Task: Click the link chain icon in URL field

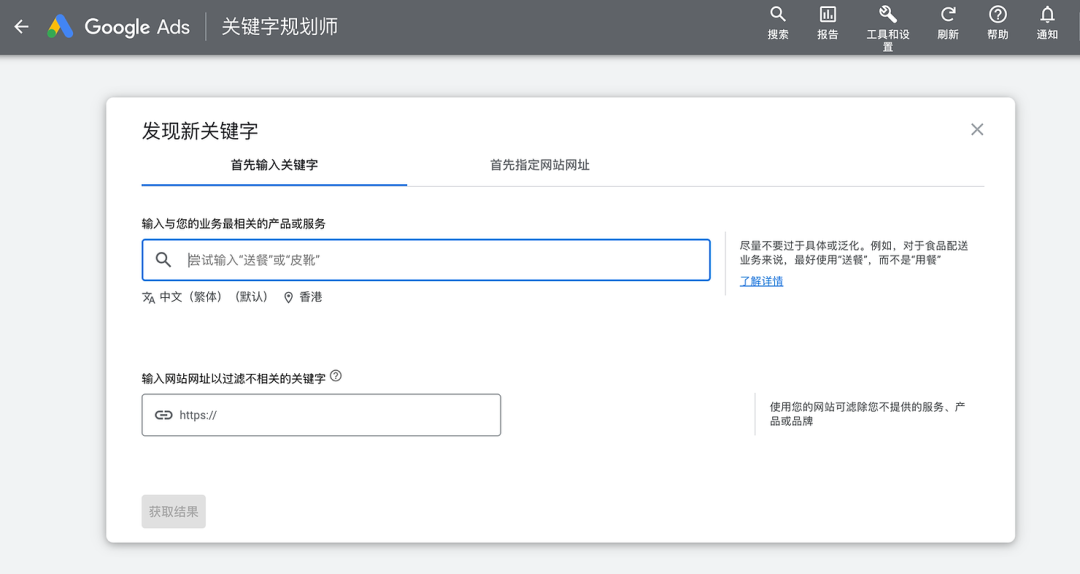Action: coord(163,415)
